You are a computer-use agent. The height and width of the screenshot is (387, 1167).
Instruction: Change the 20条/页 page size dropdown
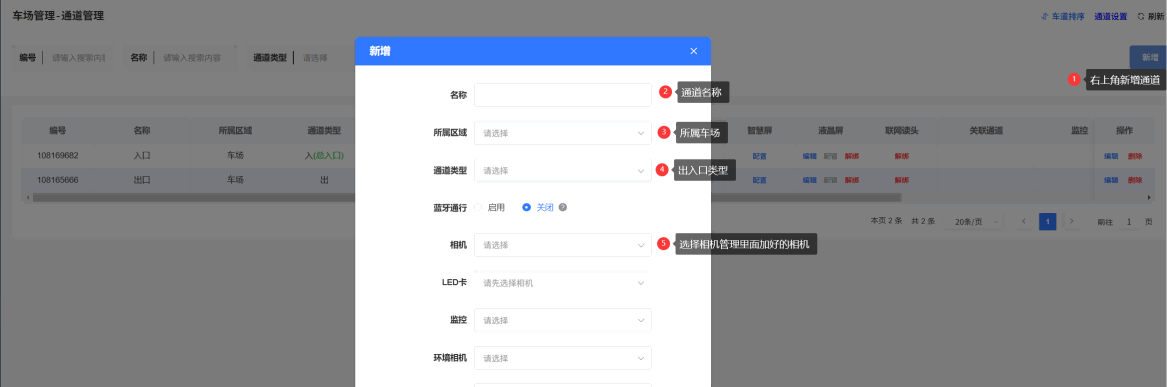click(x=974, y=222)
